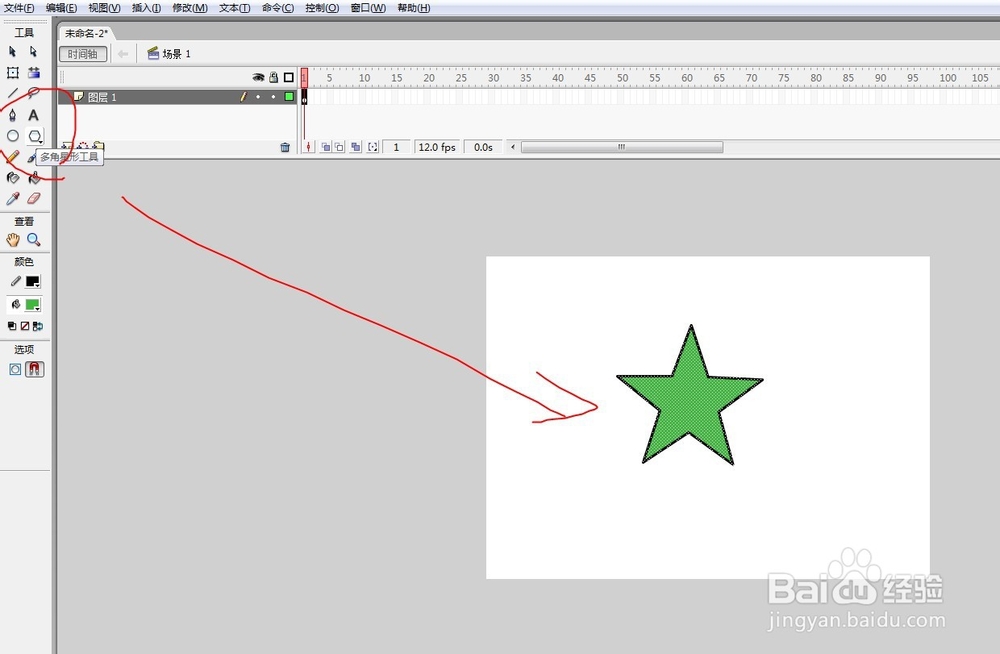
Task: Click Center Frame button in timeline
Action: pyautogui.click(x=309, y=147)
